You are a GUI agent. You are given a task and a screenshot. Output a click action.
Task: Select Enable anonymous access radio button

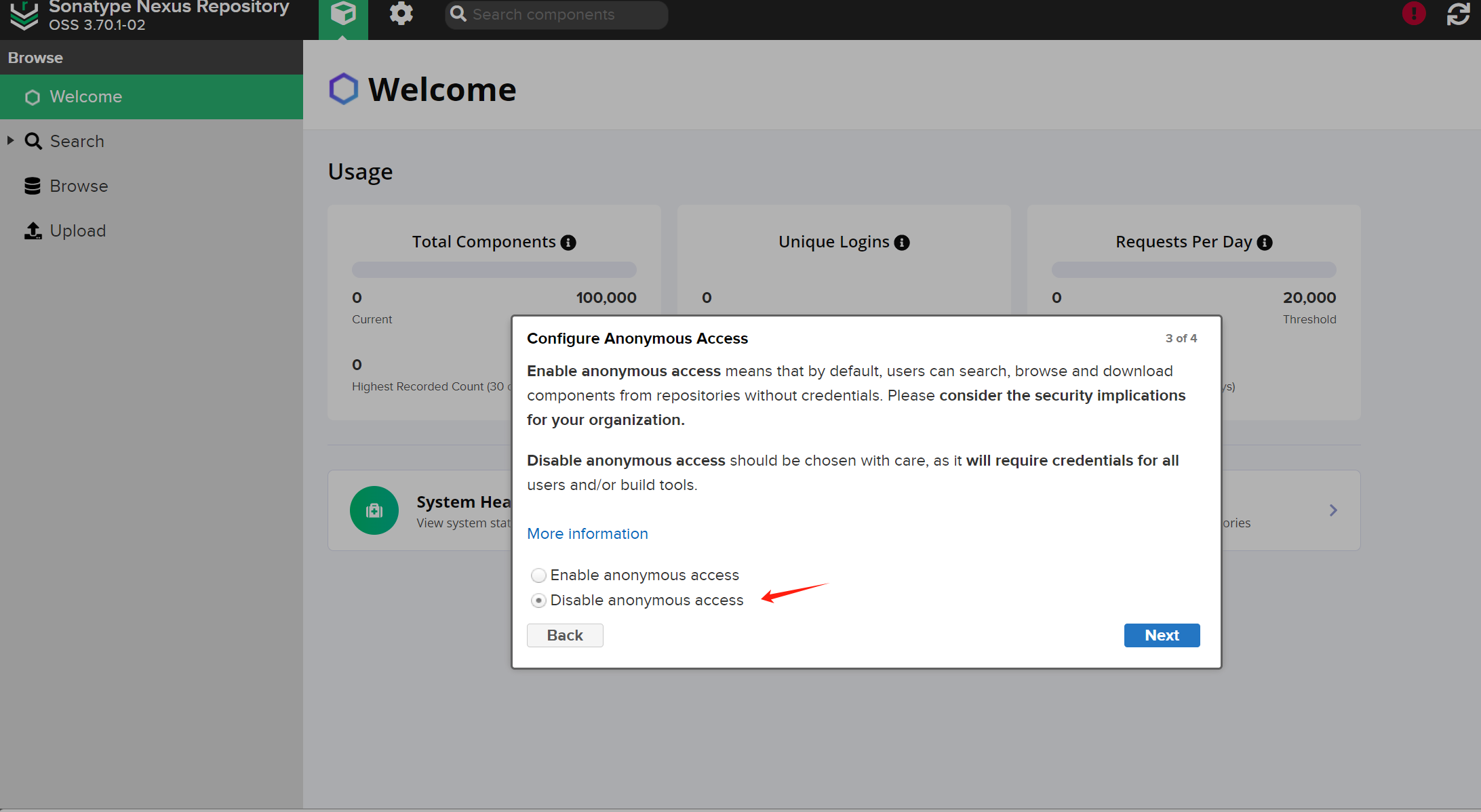click(x=538, y=575)
